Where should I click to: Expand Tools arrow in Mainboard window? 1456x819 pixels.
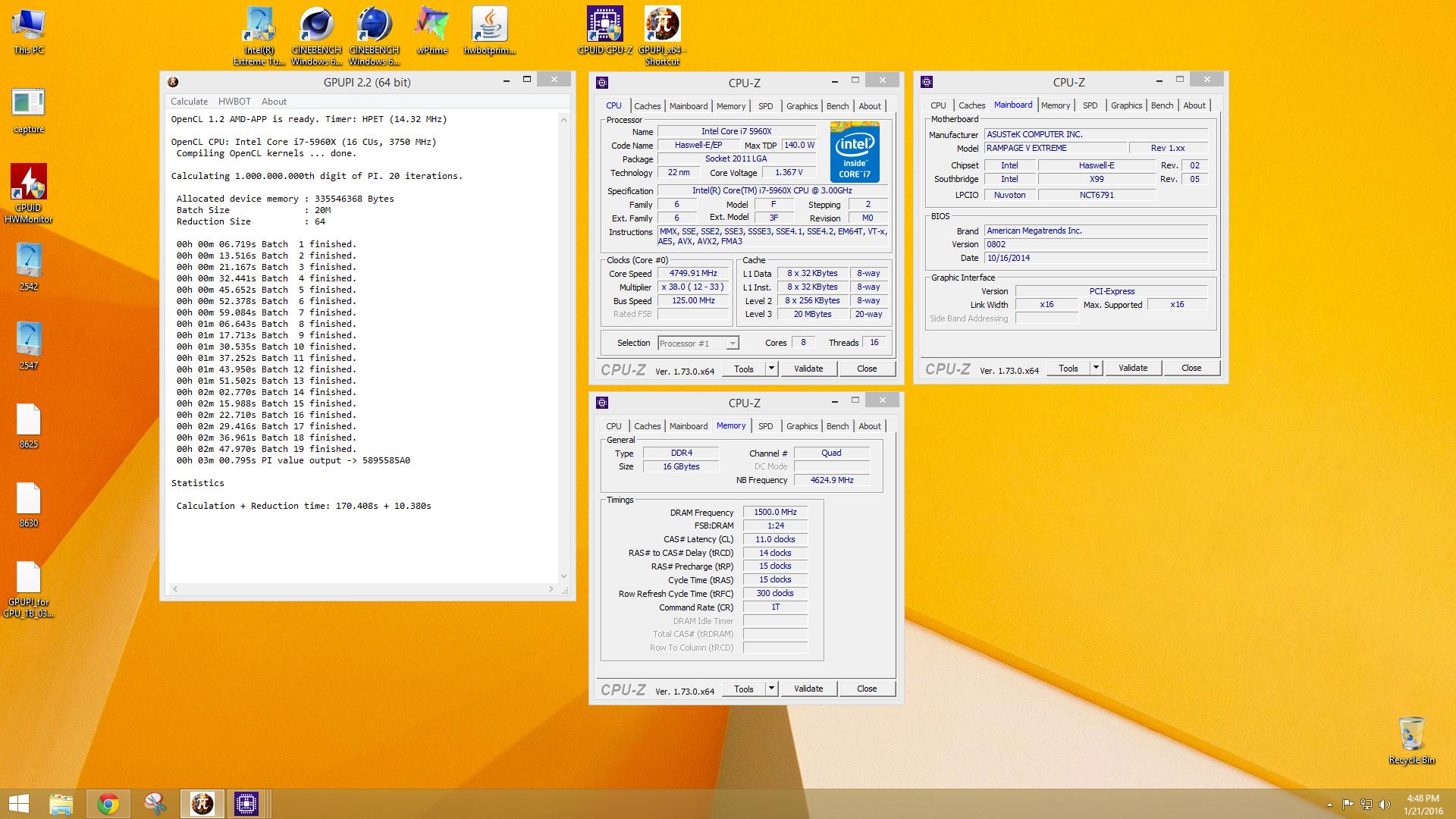(1096, 368)
